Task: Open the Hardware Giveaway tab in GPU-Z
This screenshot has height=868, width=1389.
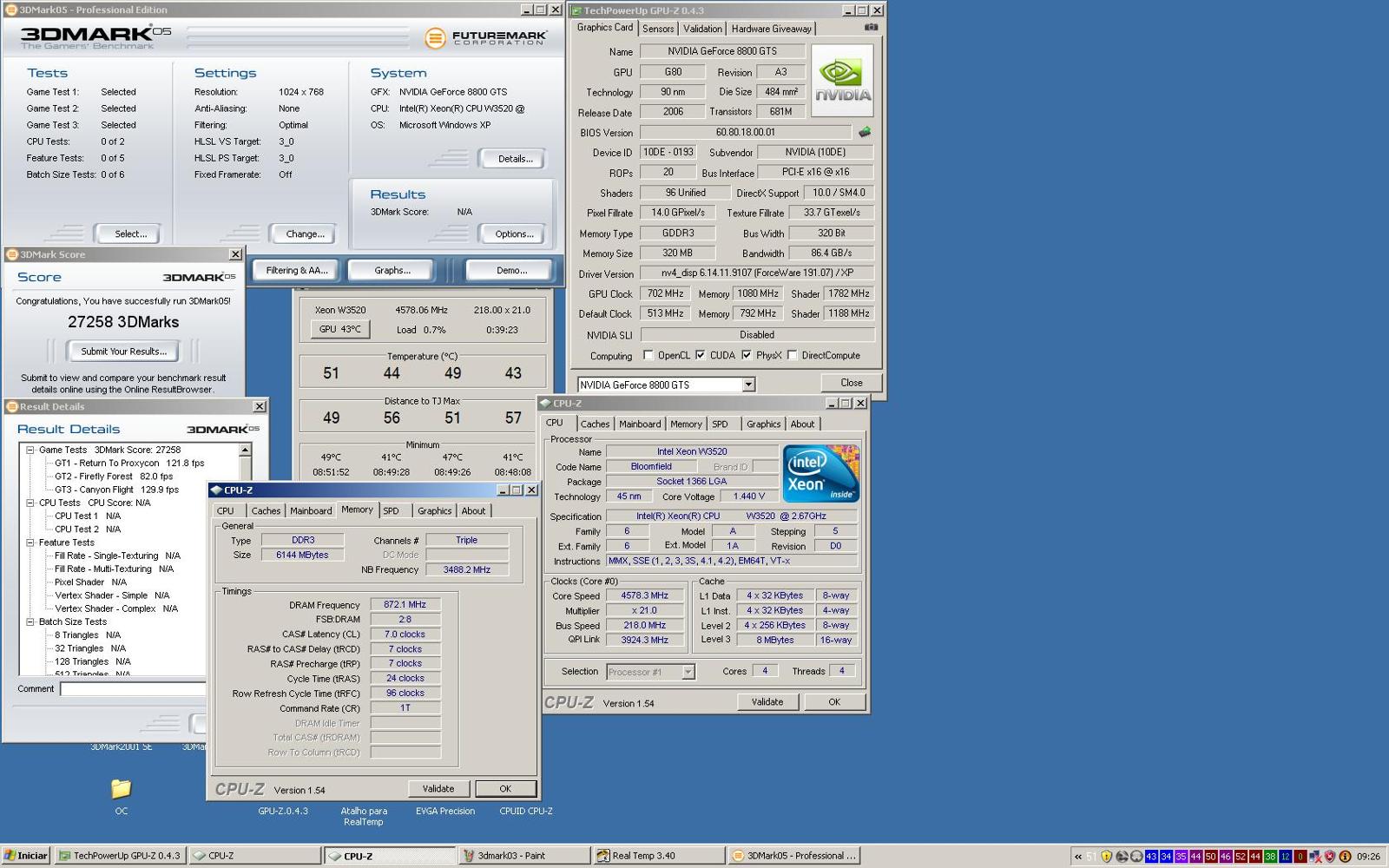Action: click(x=771, y=29)
